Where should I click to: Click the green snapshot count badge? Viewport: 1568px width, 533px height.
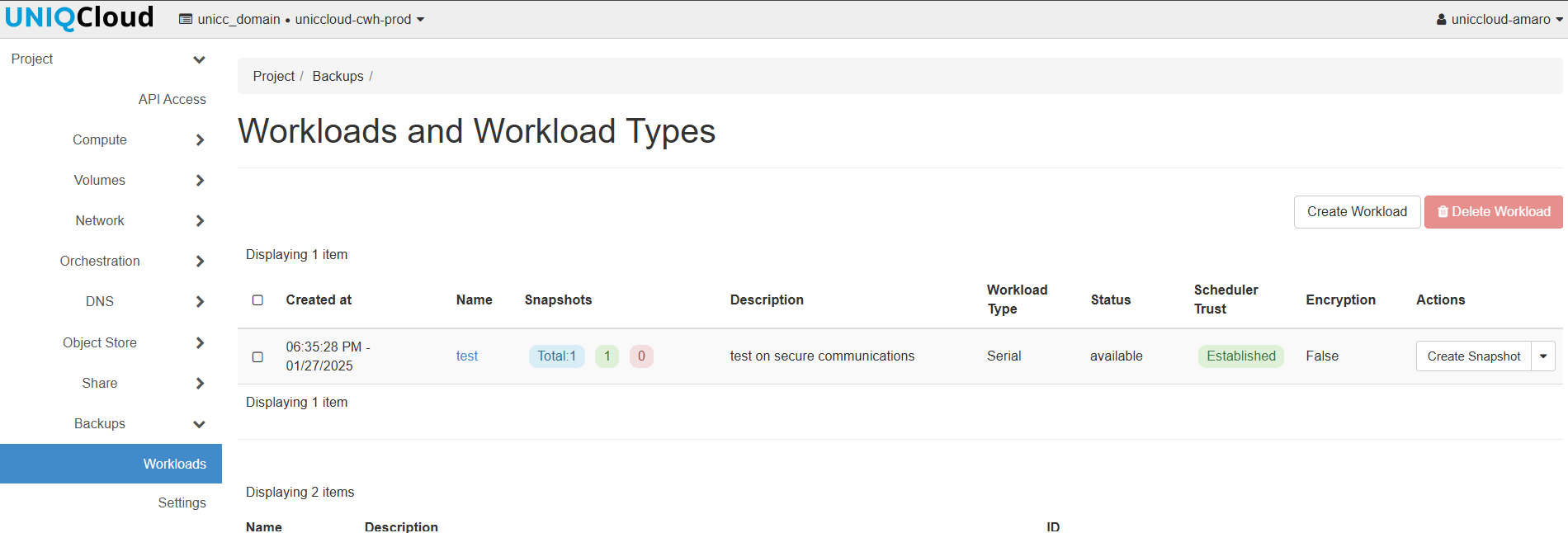(x=607, y=356)
